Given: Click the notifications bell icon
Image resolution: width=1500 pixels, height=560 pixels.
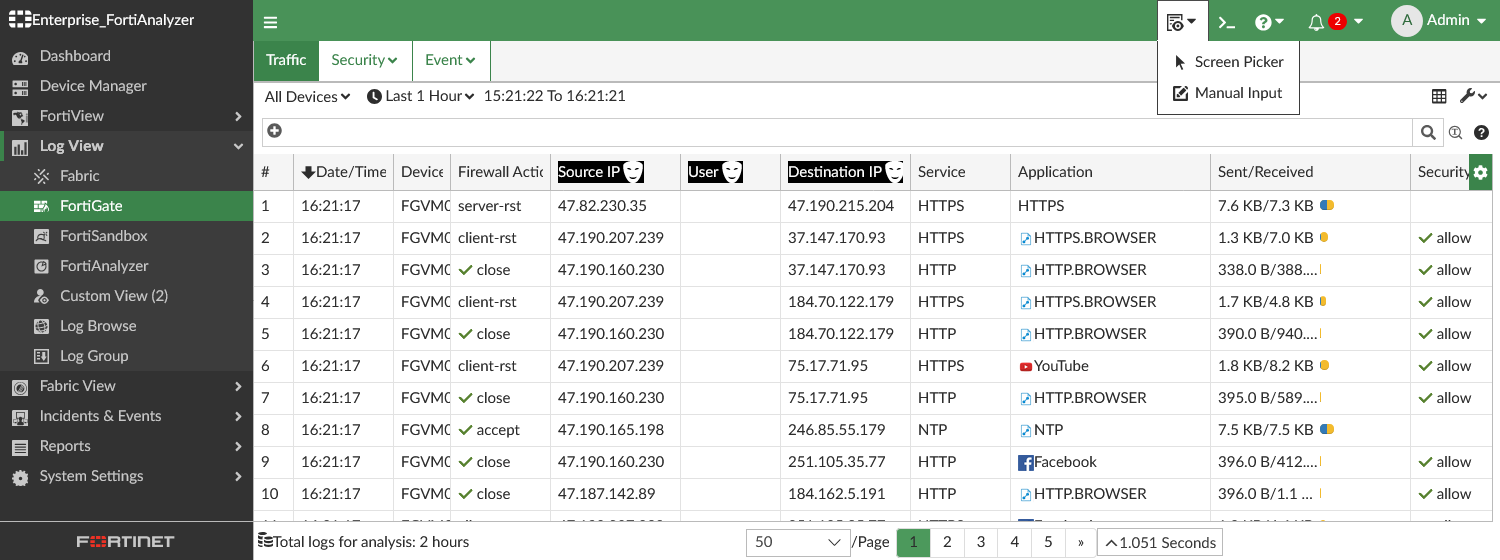Looking at the screenshot, I should [1316, 21].
